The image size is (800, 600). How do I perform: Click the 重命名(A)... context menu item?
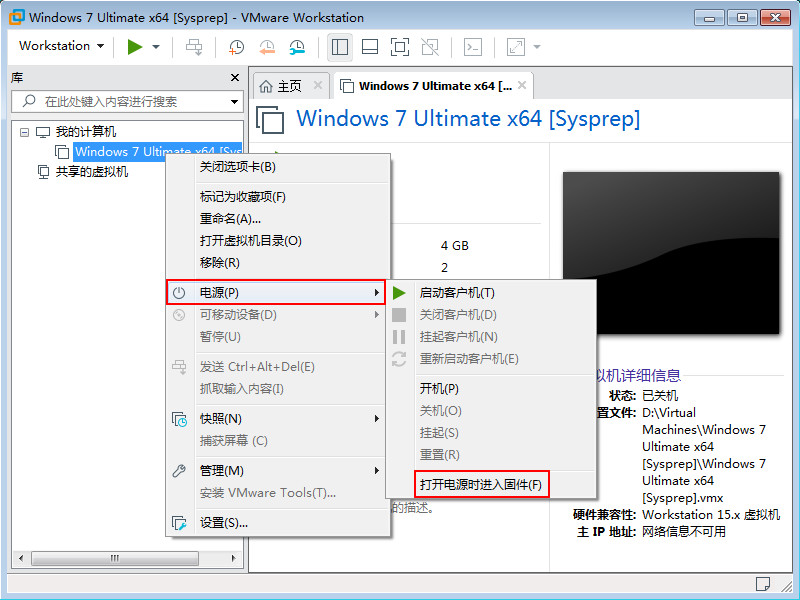tap(230, 219)
